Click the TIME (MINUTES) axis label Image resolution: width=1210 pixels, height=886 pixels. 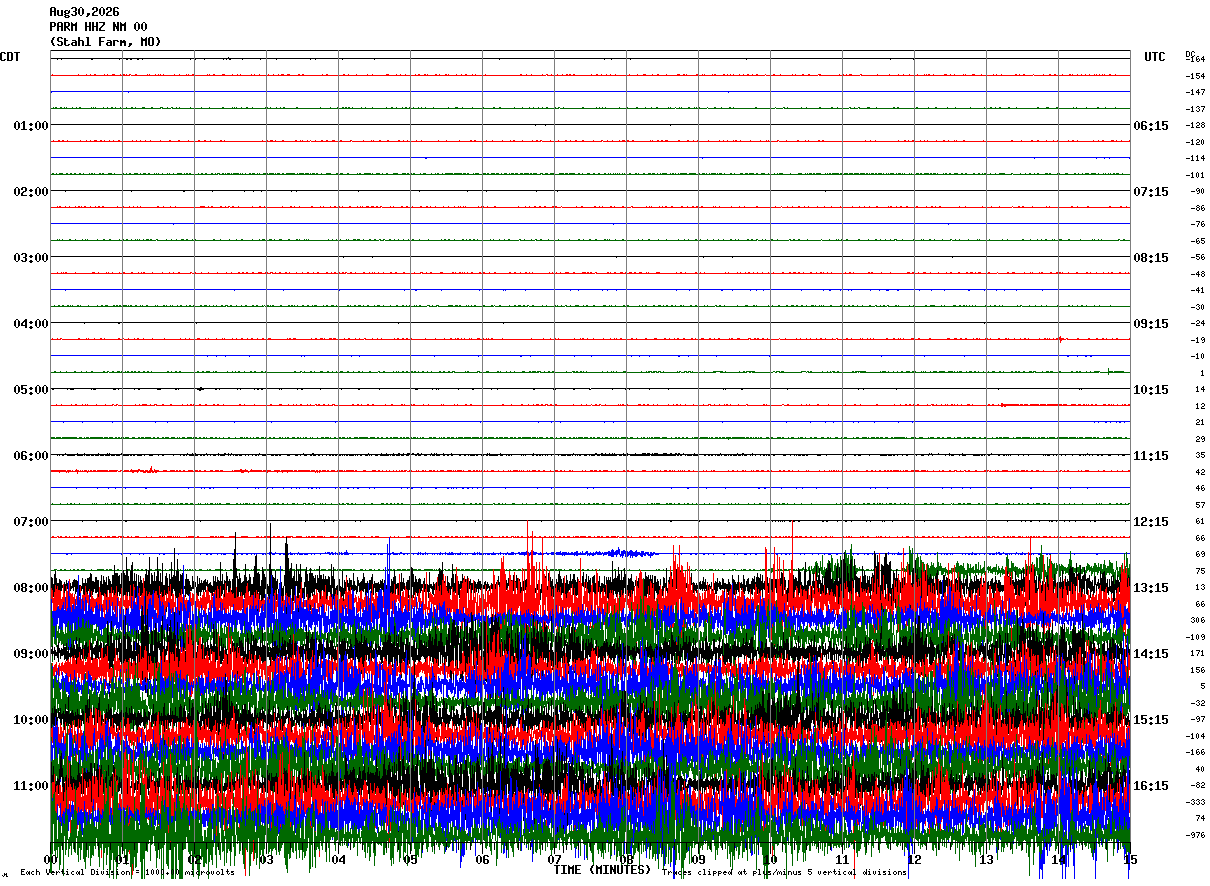(602, 870)
